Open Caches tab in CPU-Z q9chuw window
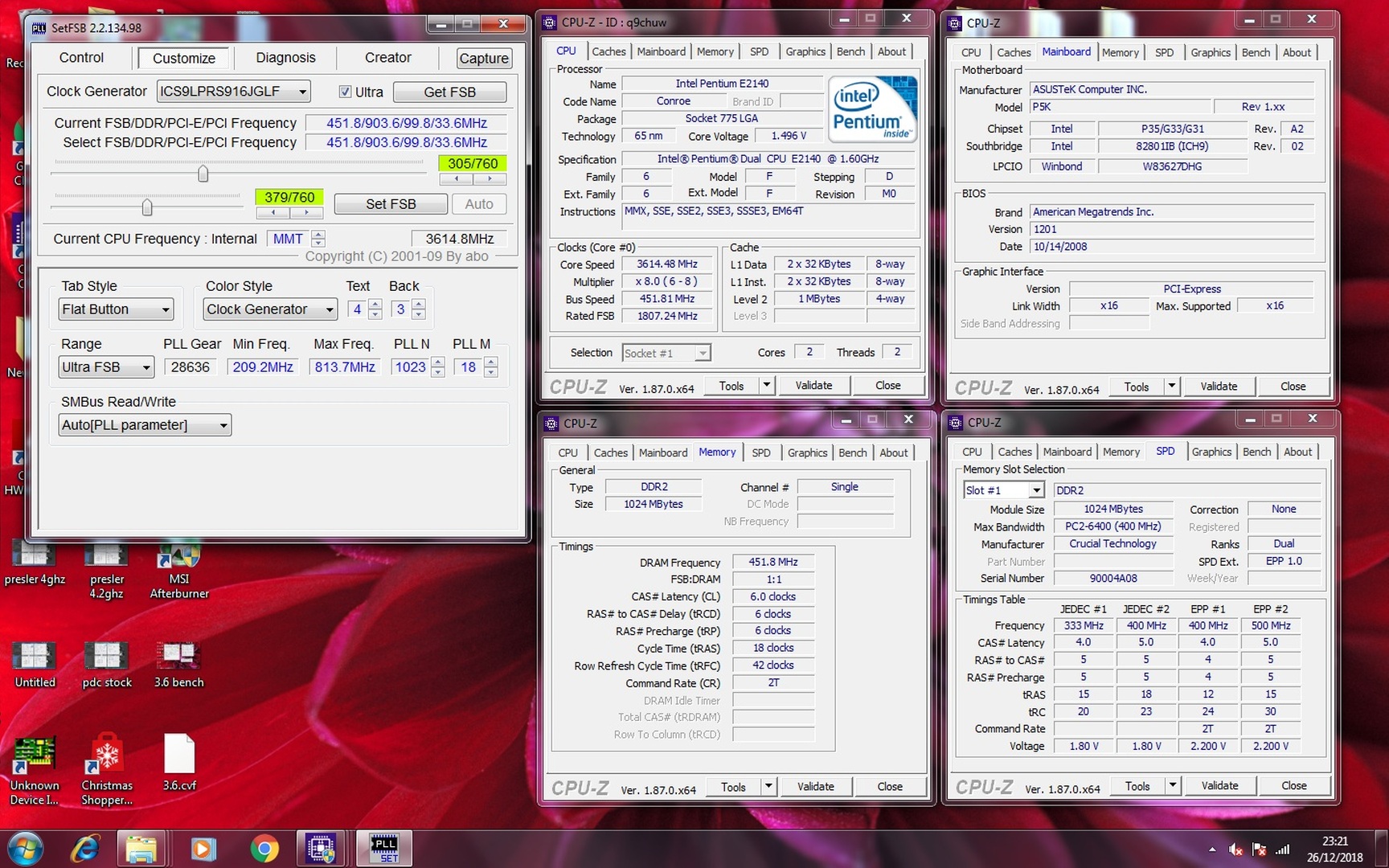 pos(608,51)
